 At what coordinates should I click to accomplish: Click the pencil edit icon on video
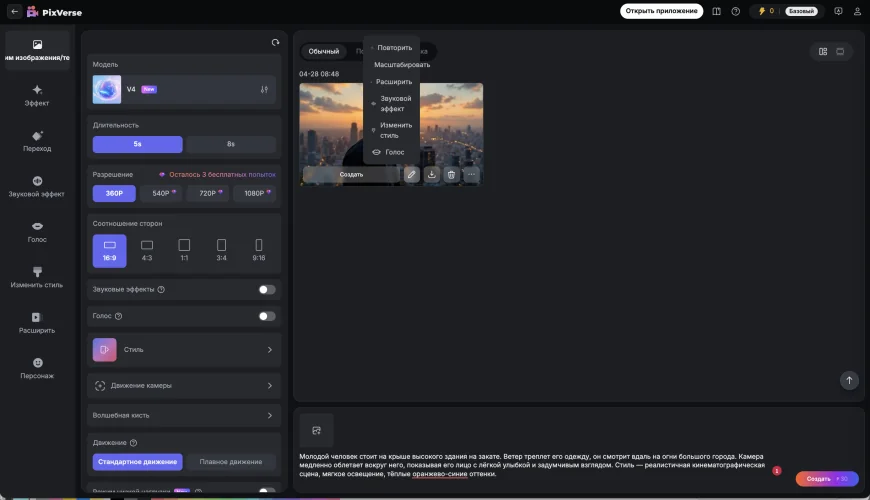[411, 174]
